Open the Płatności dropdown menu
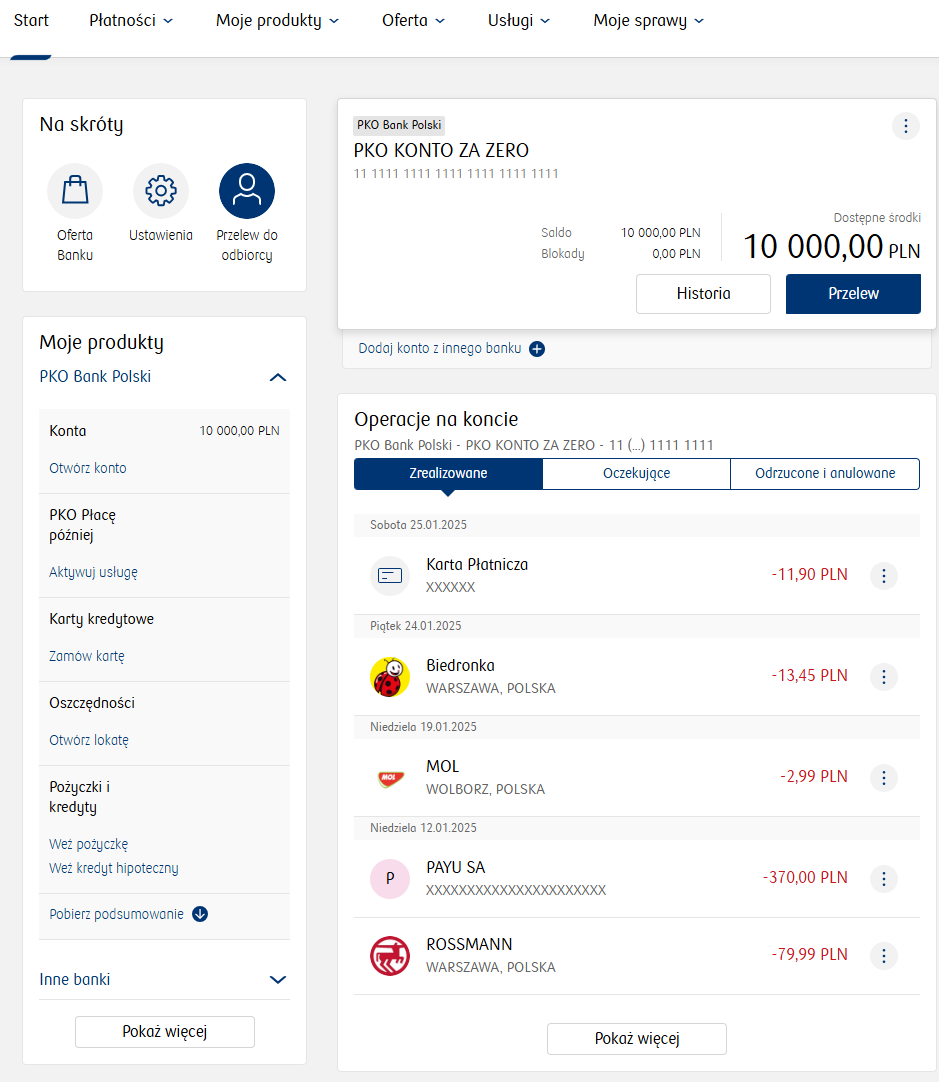 coord(131,21)
